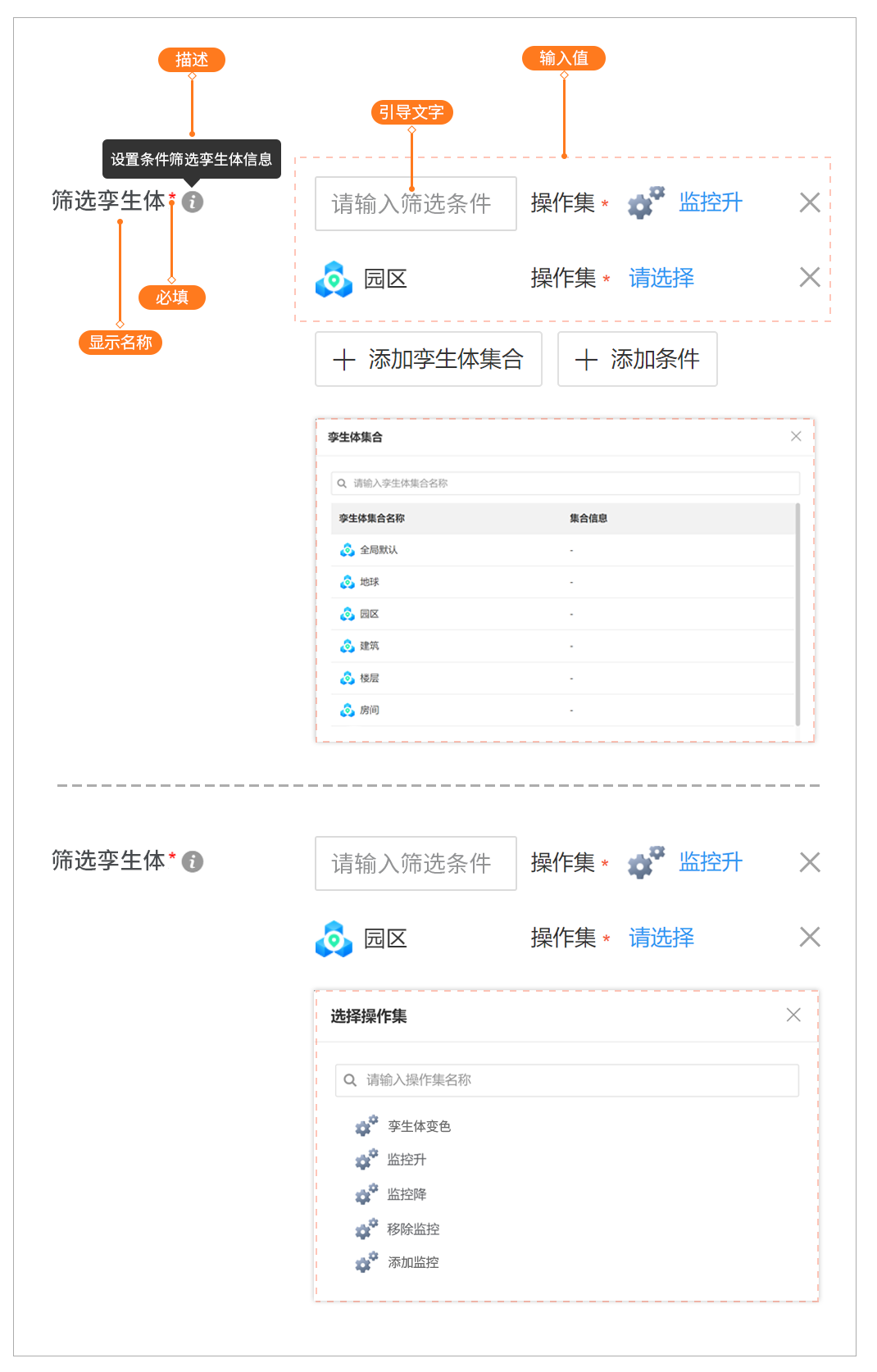Focus the 请输入操作集名称 search field
This screenshot has width=877, height=1372.
click(574, 1080)
